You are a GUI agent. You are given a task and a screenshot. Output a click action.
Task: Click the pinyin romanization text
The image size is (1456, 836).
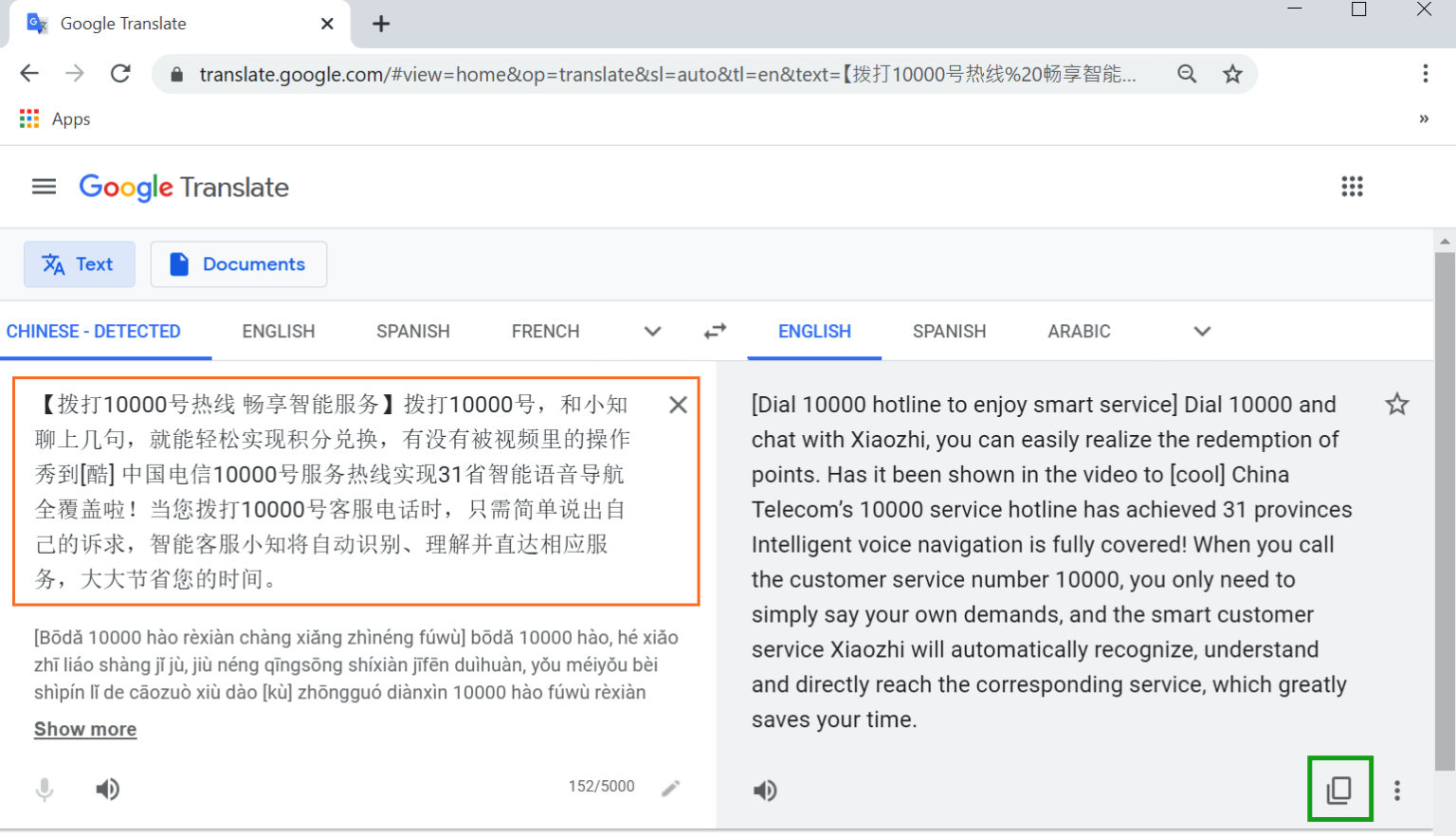(356, 664)
